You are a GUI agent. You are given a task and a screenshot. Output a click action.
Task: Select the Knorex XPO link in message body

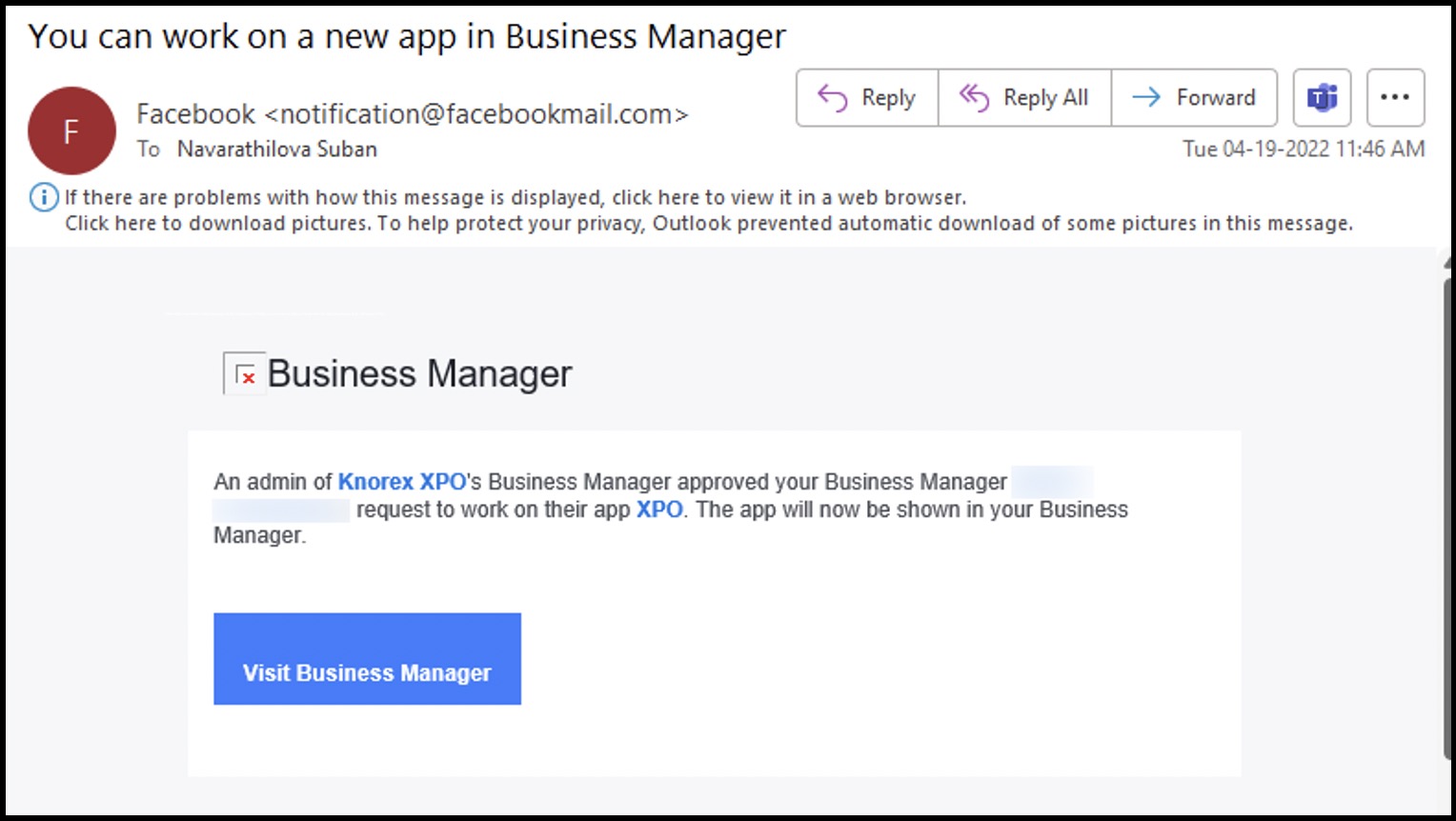tap(401, 481)
